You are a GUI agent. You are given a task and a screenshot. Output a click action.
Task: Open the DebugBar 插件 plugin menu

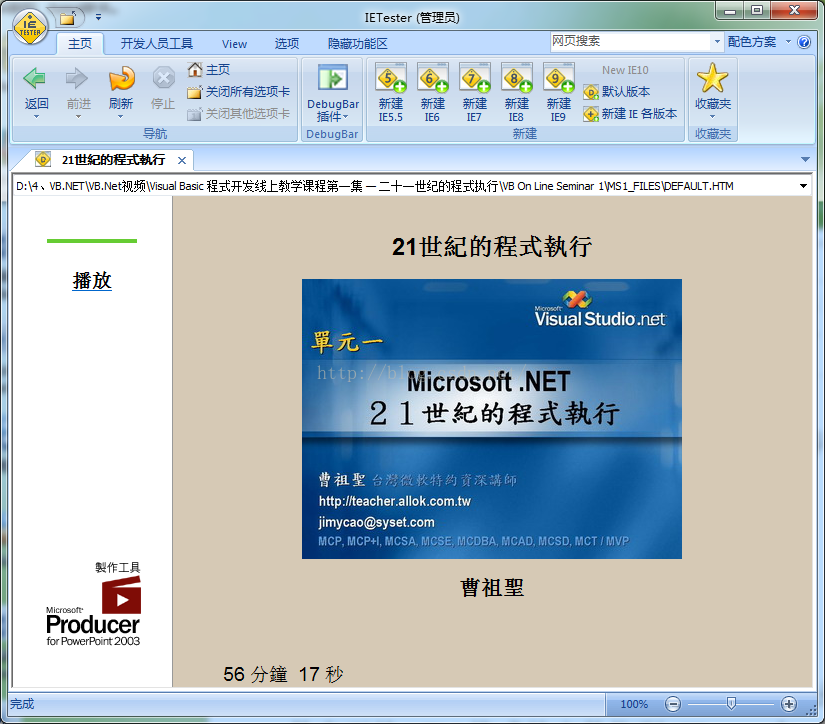coord(333,93)
